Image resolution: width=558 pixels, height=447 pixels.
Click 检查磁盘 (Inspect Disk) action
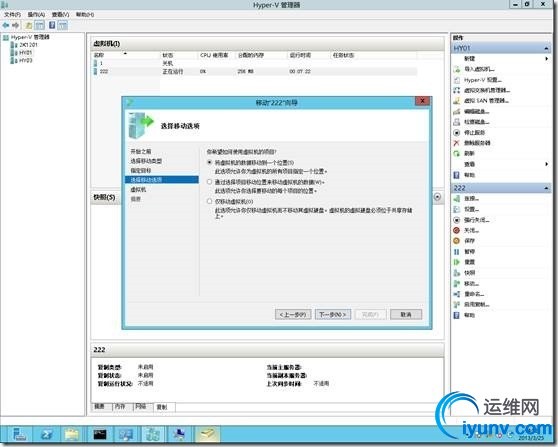point(477,122)
